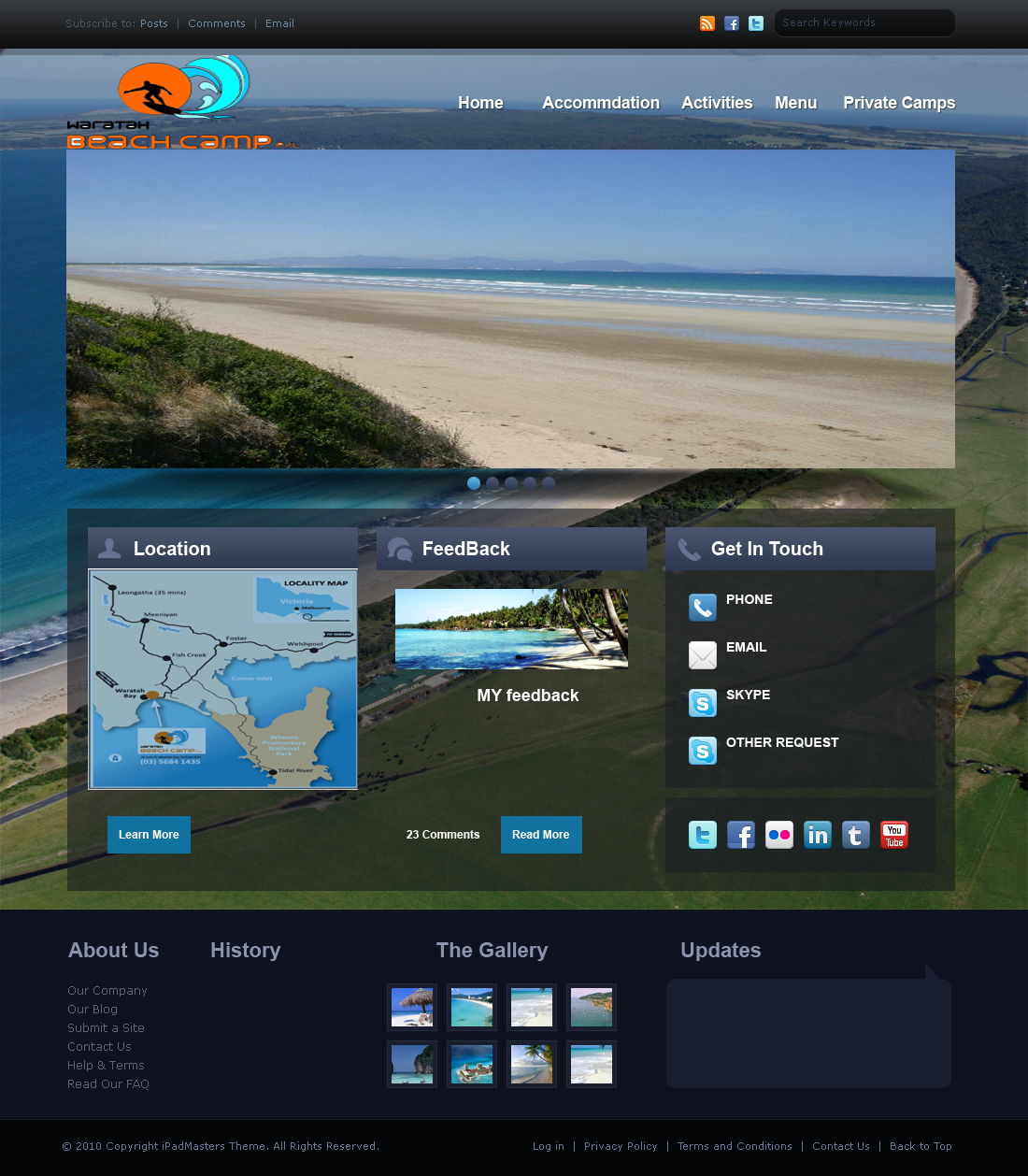Click the Flickr icon in the social bar
This screenshot has height=1176, width=1028.
pos(778,835)
